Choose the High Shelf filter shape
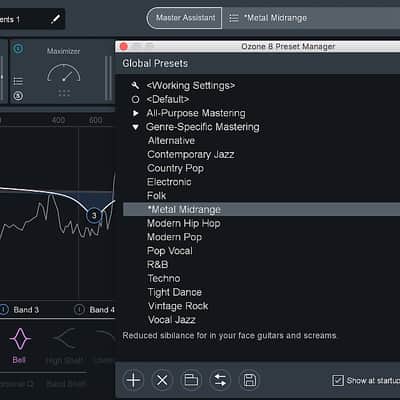 pos(66,339)
